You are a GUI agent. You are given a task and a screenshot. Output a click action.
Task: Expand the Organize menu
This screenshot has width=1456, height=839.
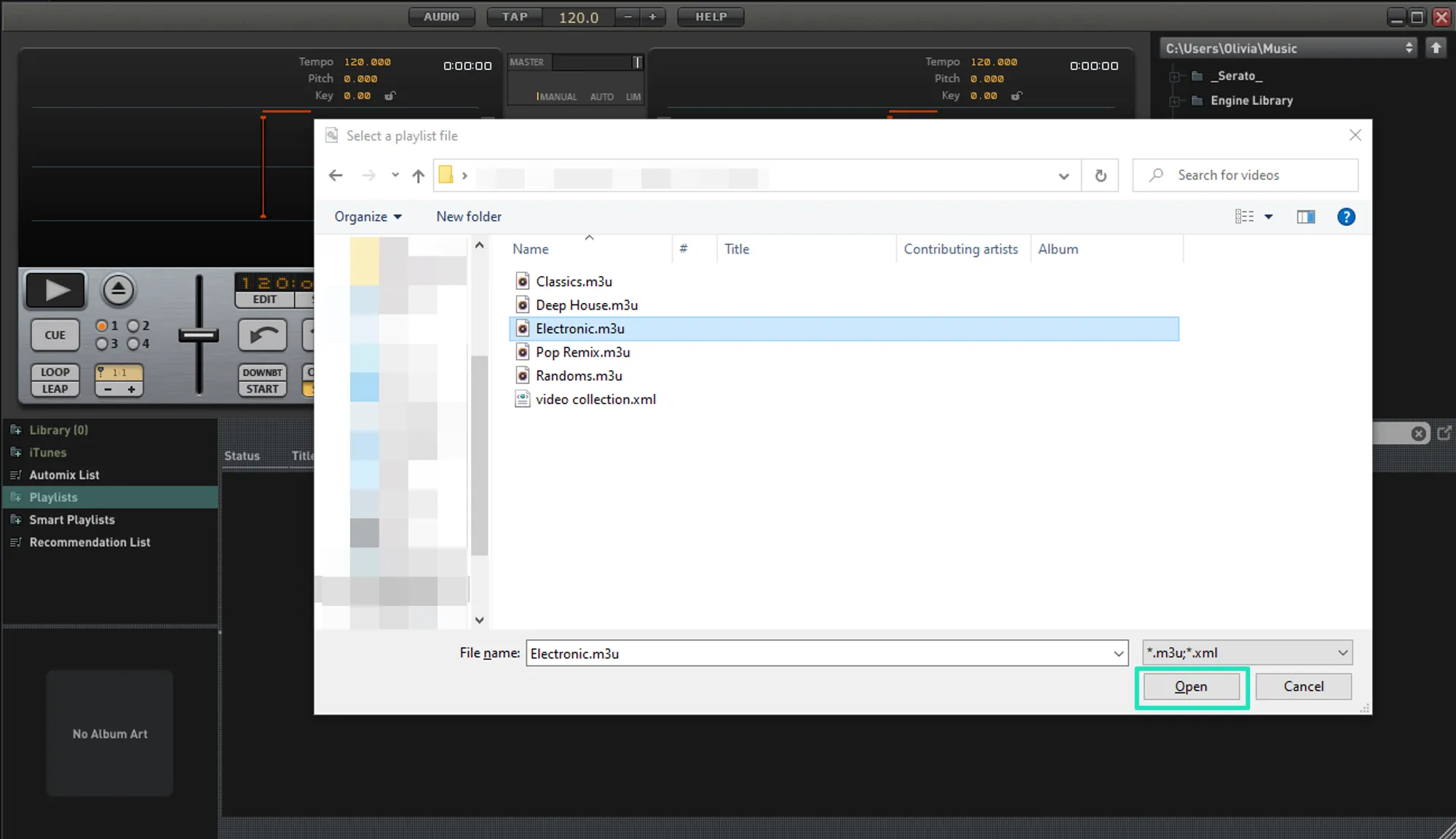[368, 216]
